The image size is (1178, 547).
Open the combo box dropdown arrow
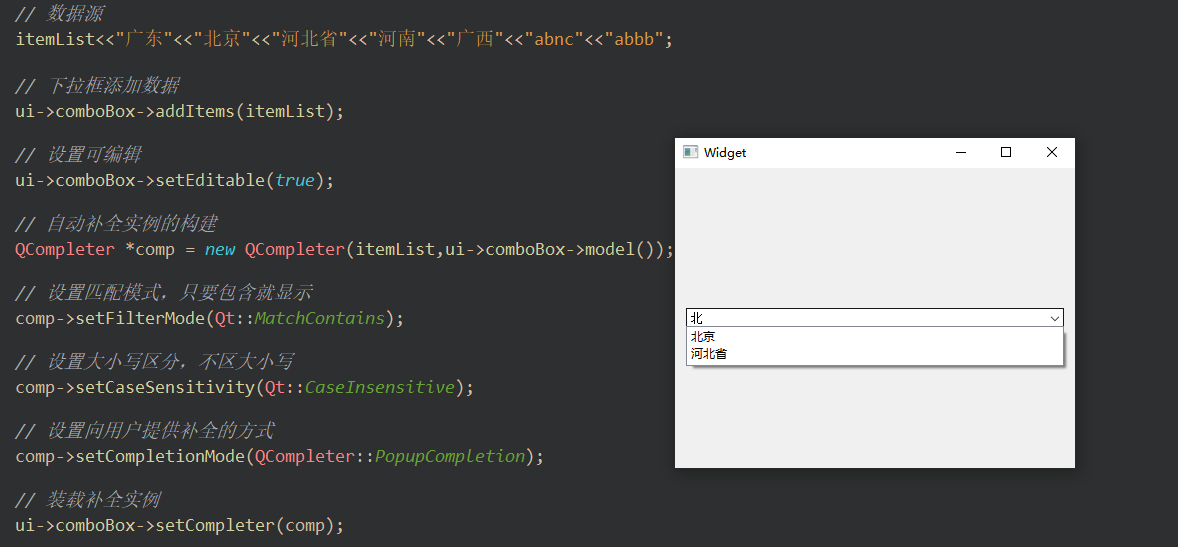(x=1055, y=319)
